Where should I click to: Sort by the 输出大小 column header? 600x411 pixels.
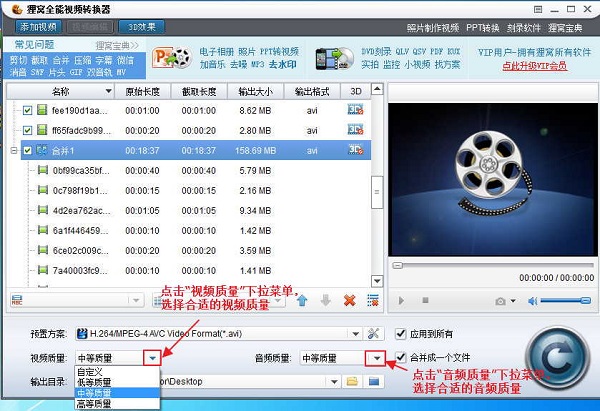pos(256,91)
